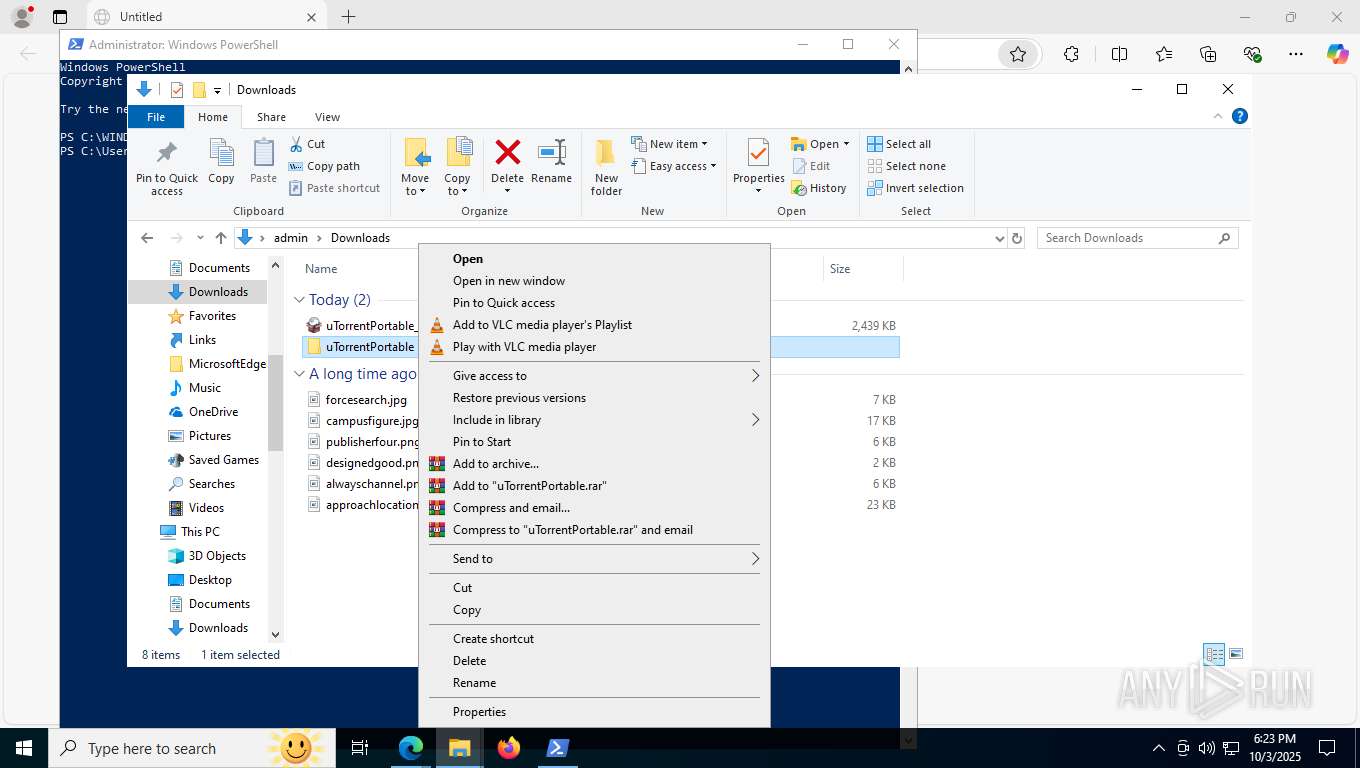This screenshot has width=1360, height=768.
Task: Open Microsoft Edge from the taskbar
Action: [x=411, y=748]
